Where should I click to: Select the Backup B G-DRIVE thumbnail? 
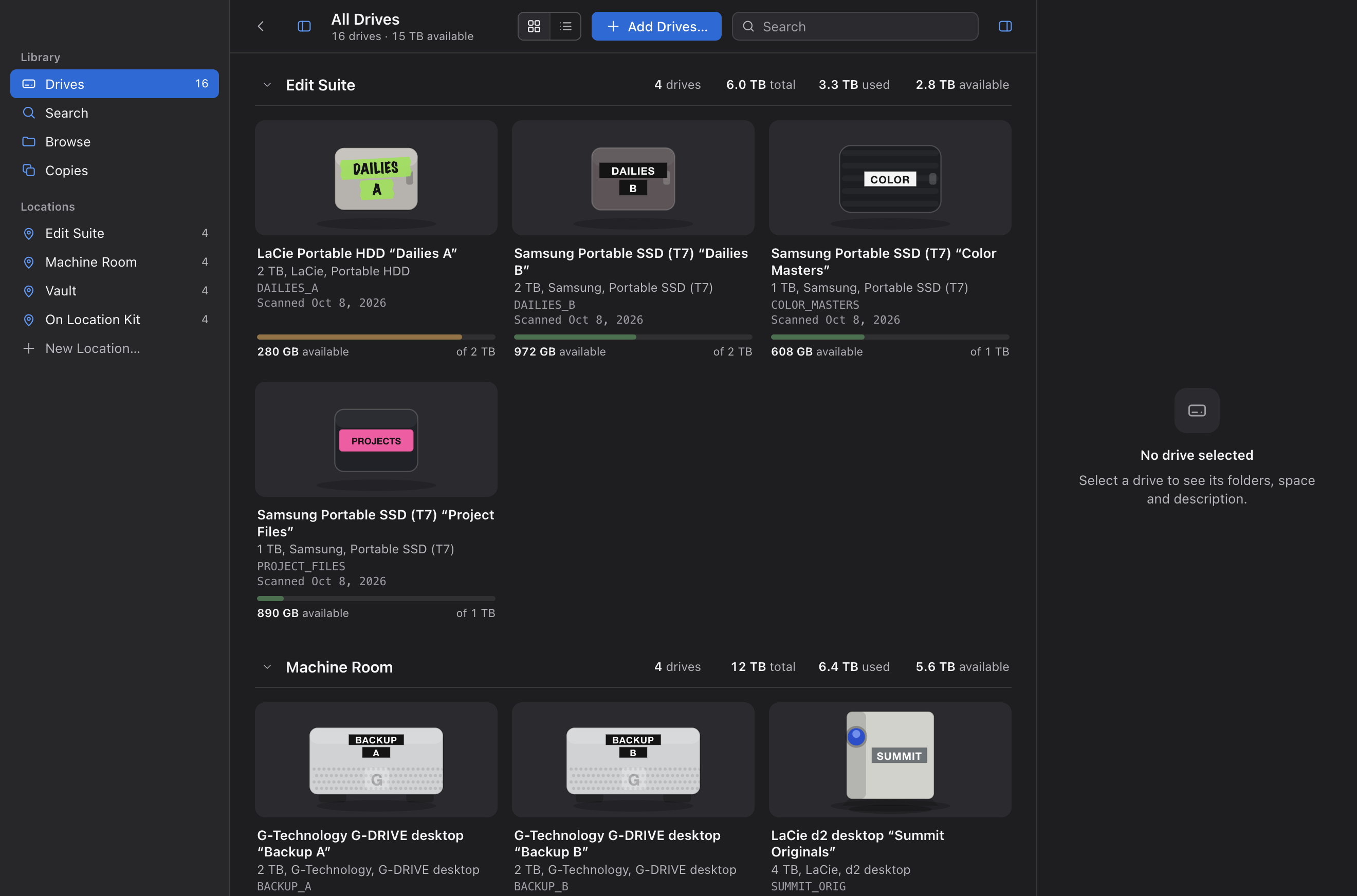[633, 760]
